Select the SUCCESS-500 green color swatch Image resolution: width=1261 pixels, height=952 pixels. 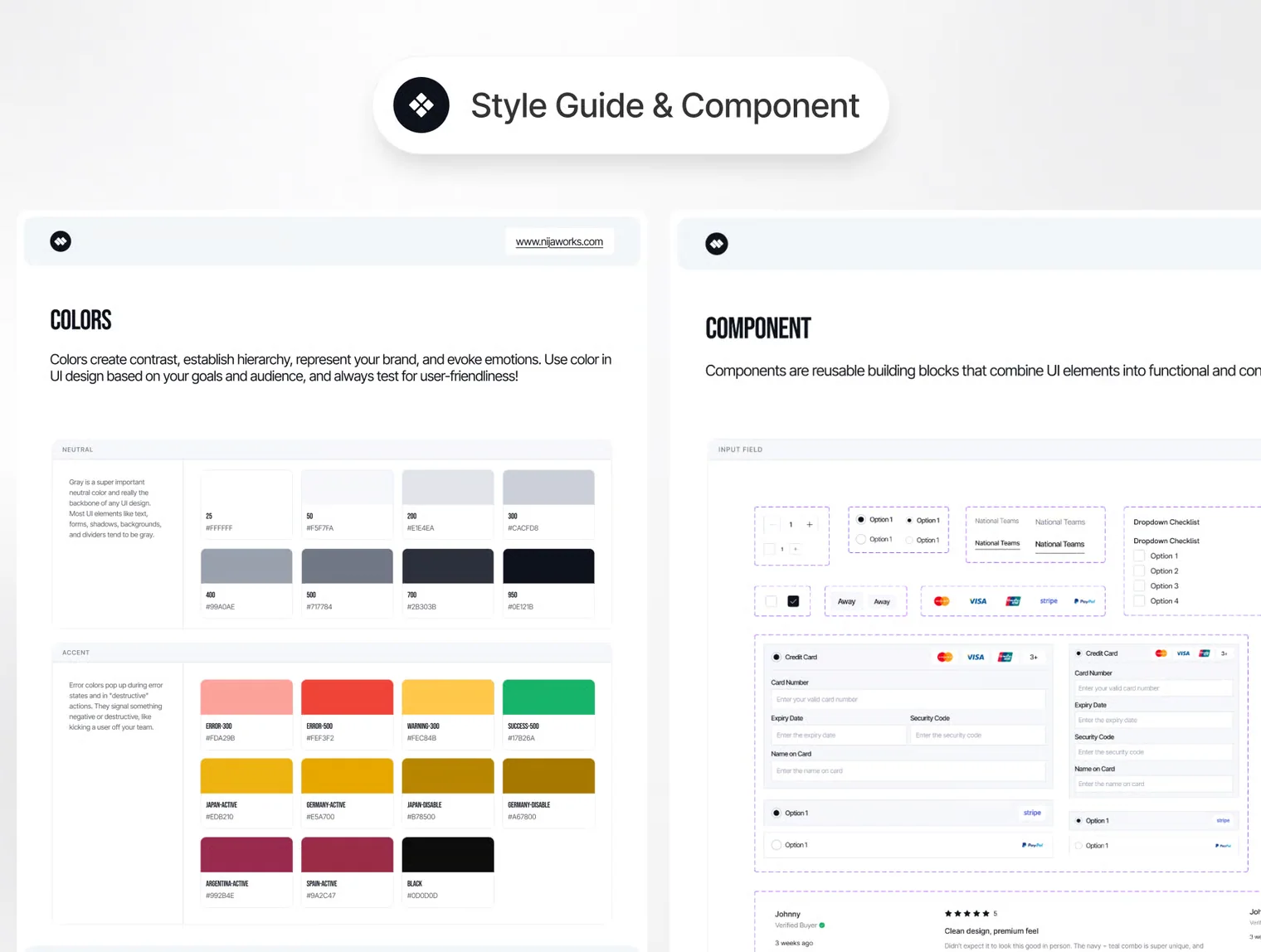(x=548, y=697)
